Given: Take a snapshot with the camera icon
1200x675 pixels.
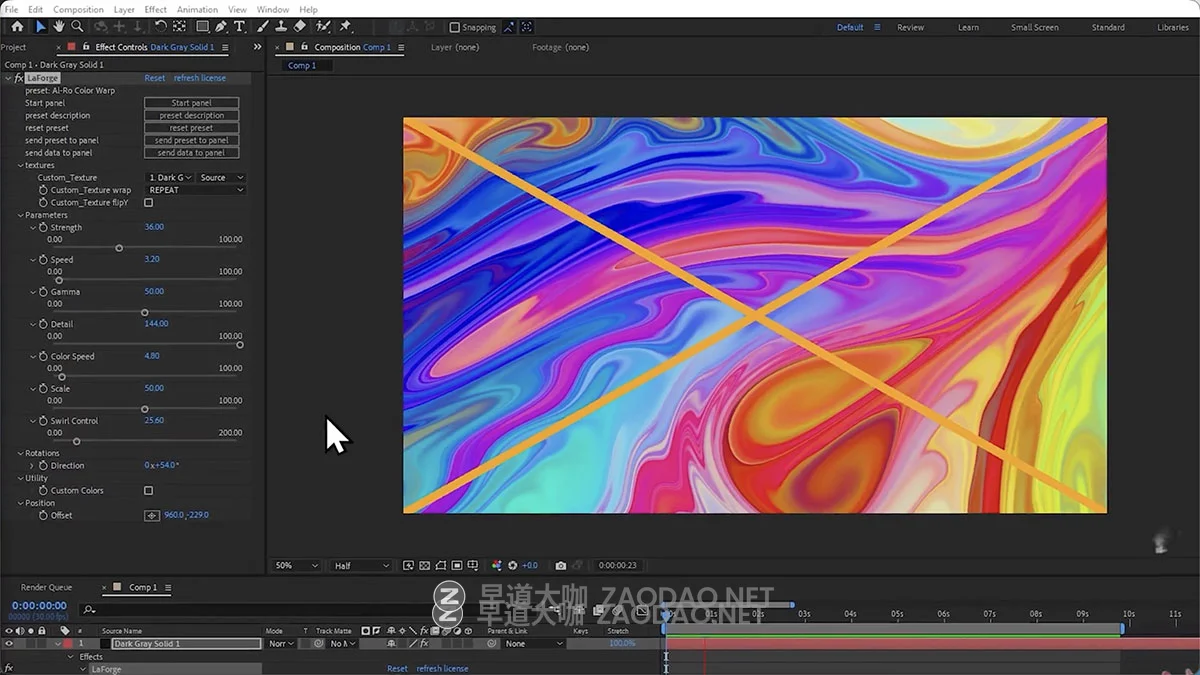Looking at the screenshot, I should click(x=561, y=565).
